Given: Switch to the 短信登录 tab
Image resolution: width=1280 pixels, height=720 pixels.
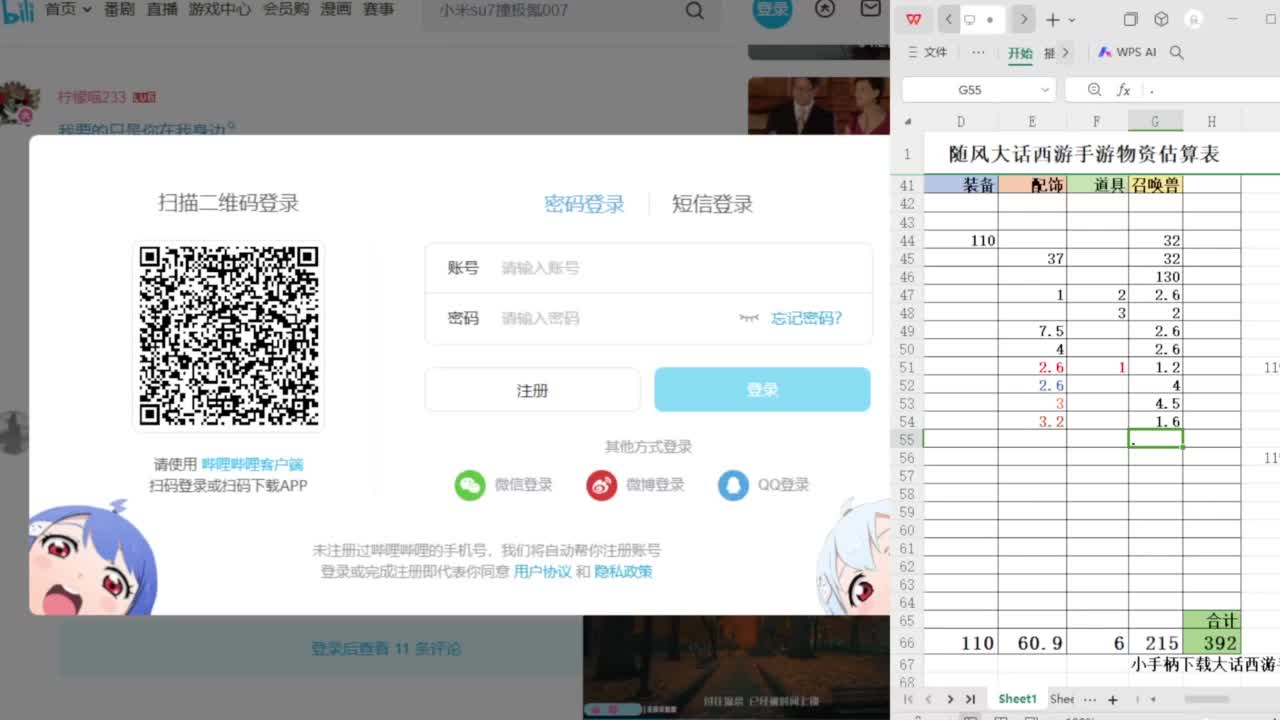Looking at the screenshot, I should (x=712, y=204).
